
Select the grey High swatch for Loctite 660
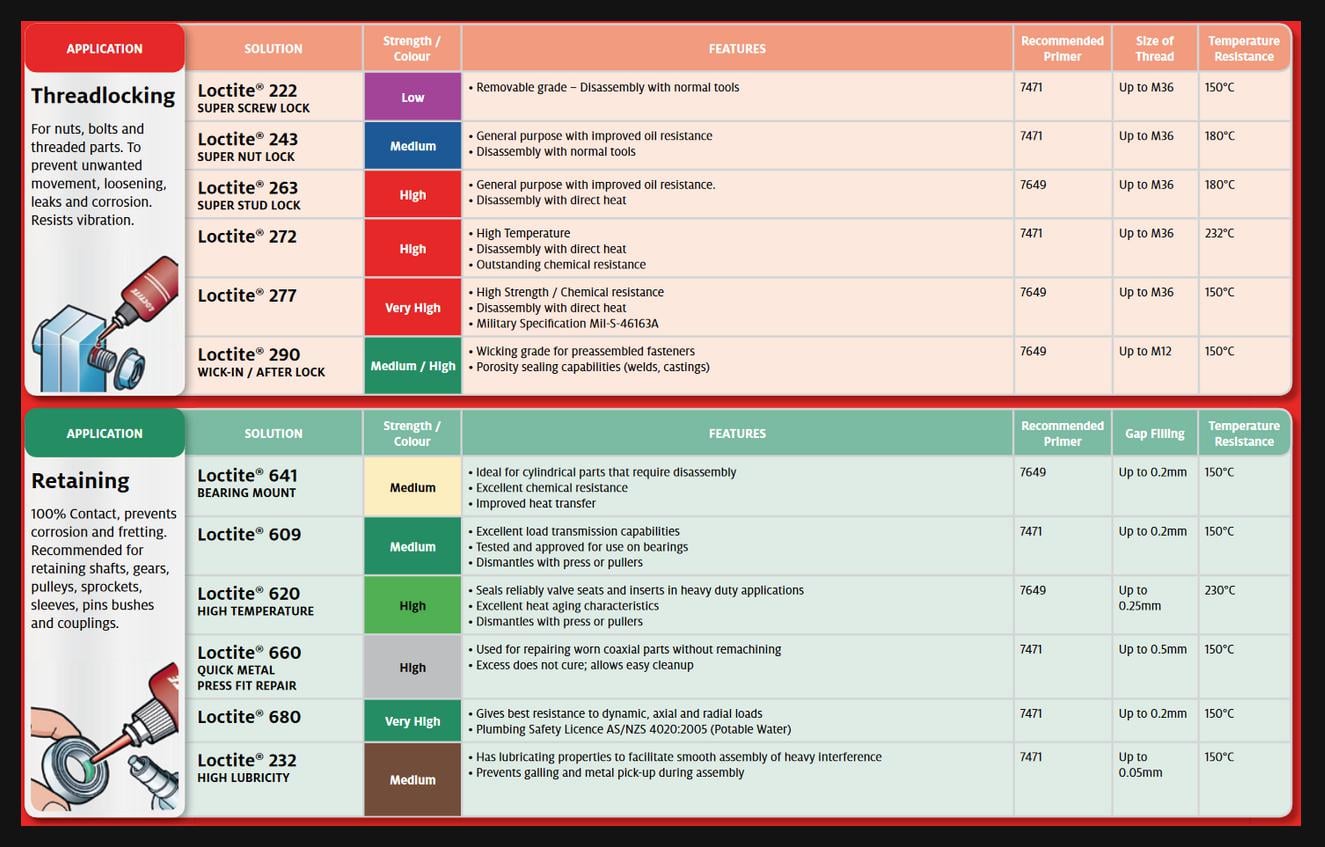(x=412, y=668)
